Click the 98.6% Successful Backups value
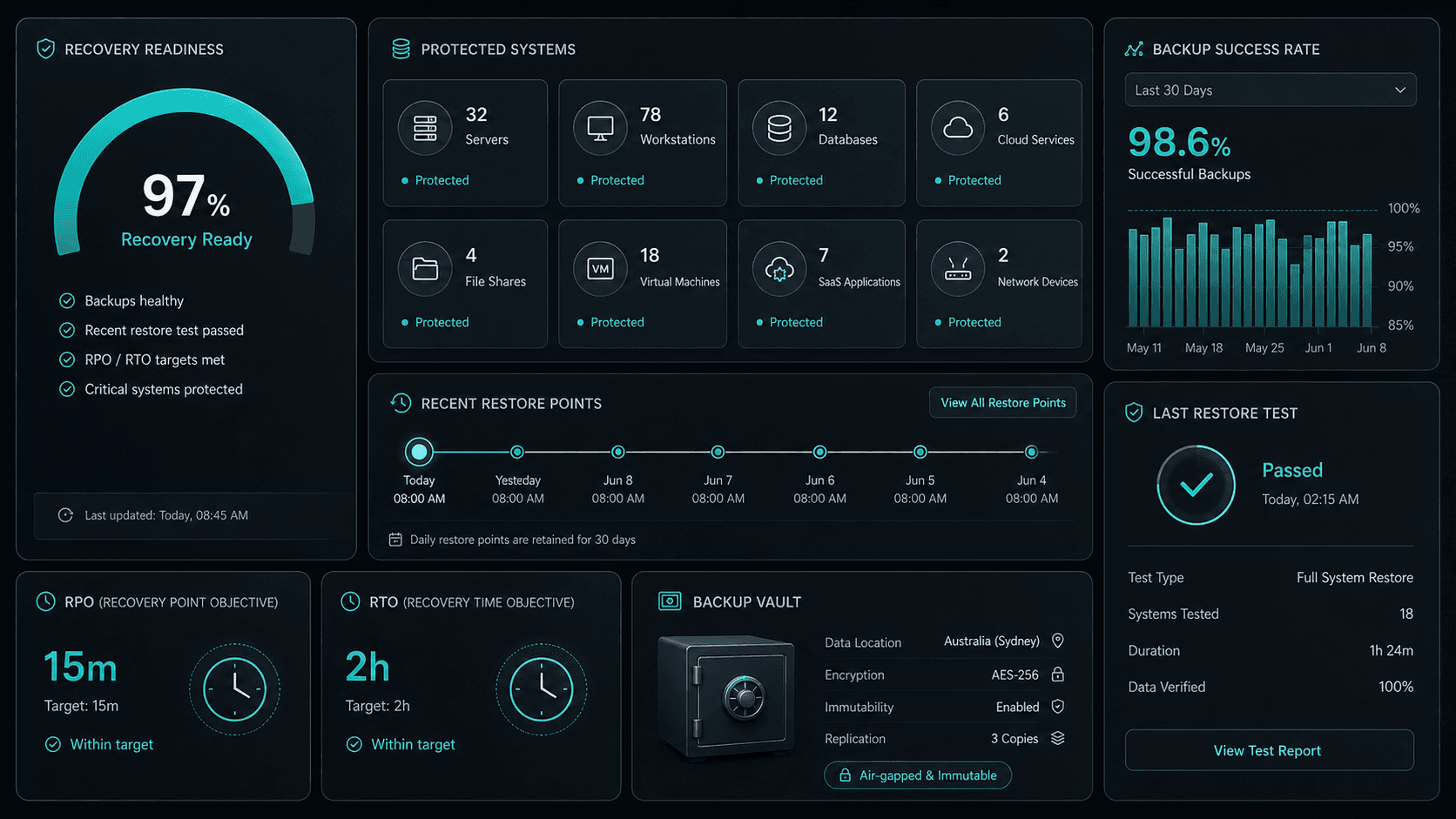Screen dimensions: 1456x819 [x=1179, y=143]
